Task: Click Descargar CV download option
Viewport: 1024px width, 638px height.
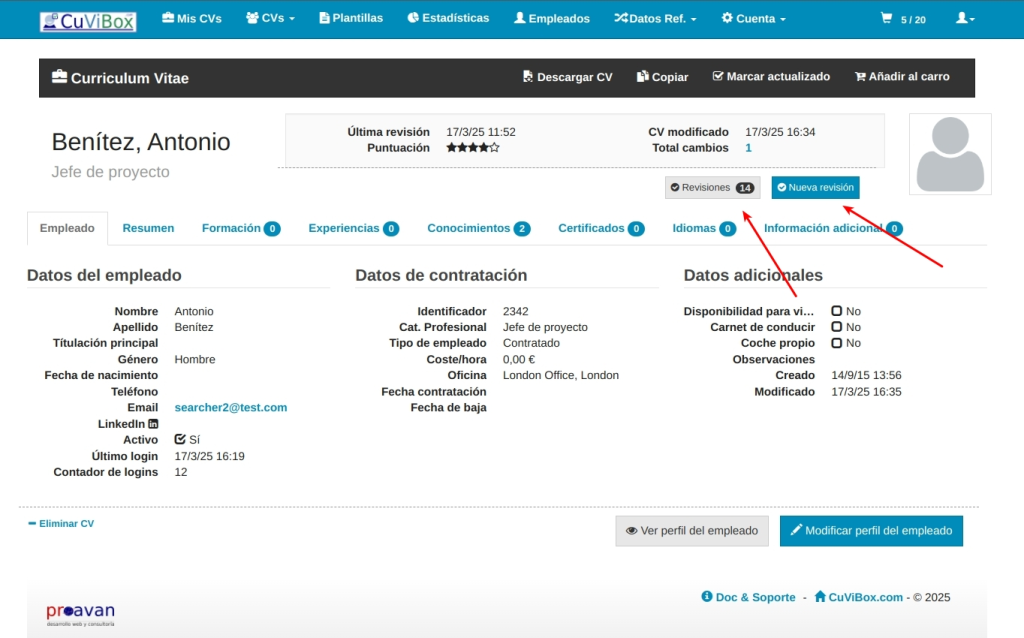Action: pos(567,77)
